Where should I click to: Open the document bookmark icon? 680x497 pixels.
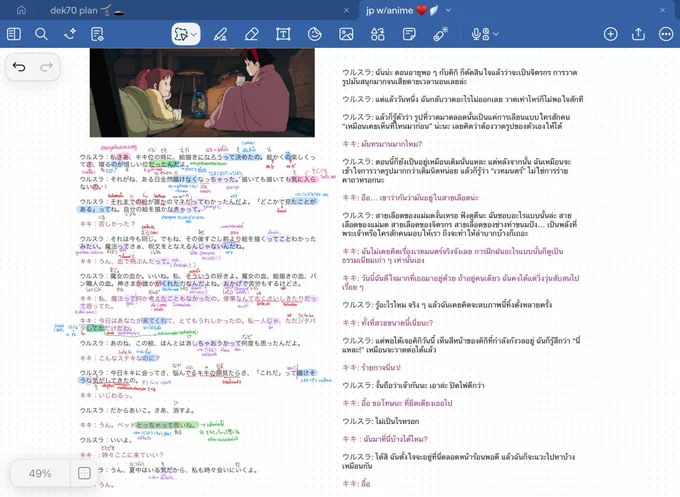97,34
